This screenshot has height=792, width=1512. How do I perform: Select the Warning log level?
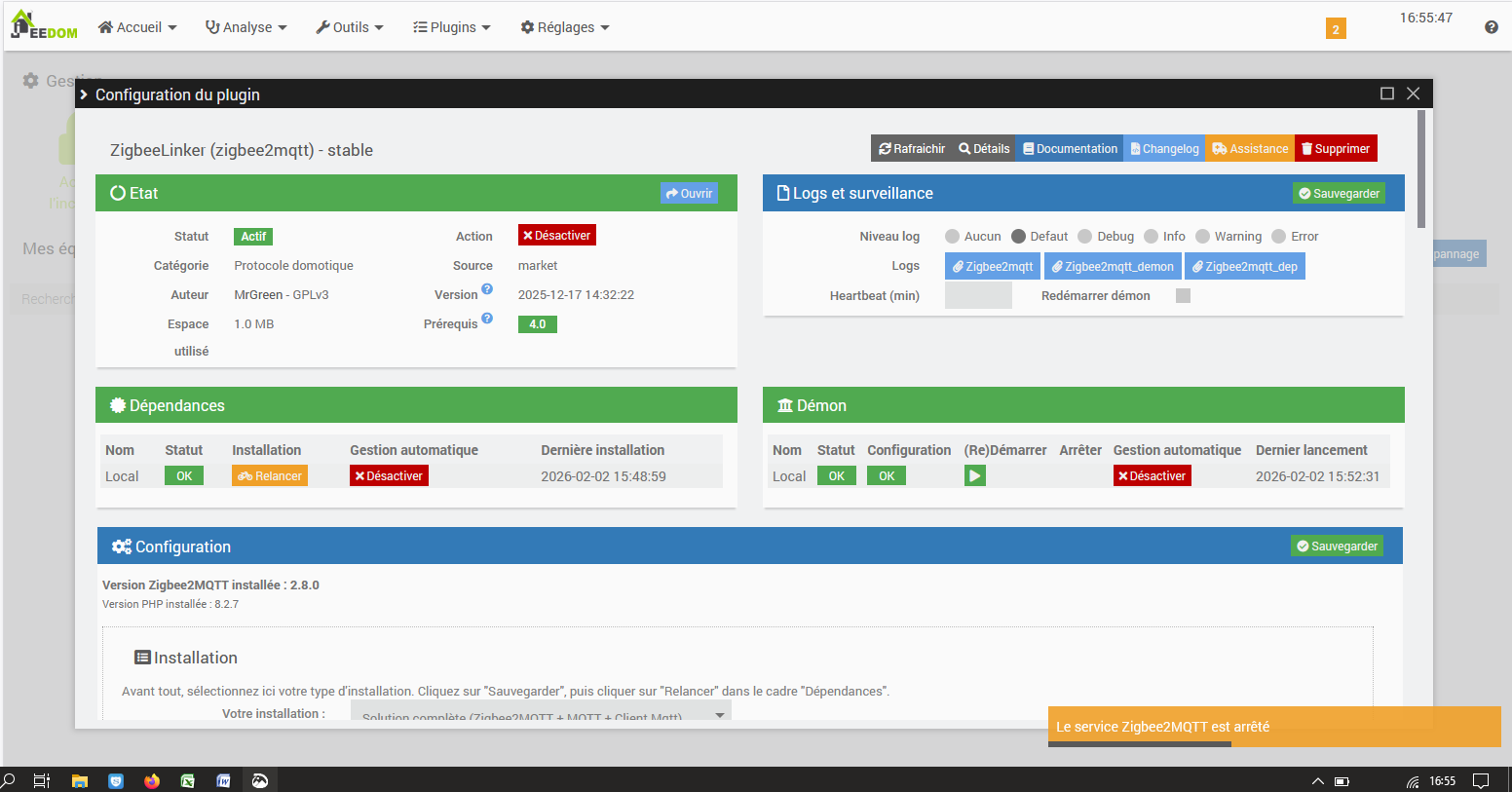tap(1202, 237)
